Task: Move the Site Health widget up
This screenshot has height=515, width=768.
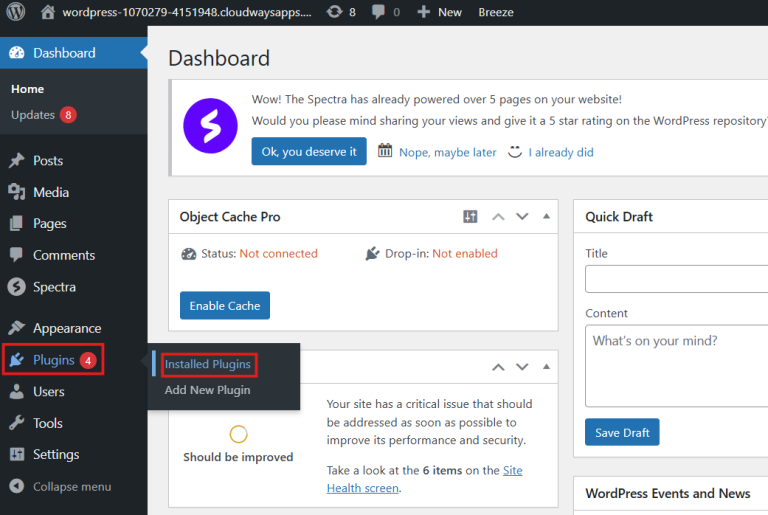Action: click(x=498, y=367)
